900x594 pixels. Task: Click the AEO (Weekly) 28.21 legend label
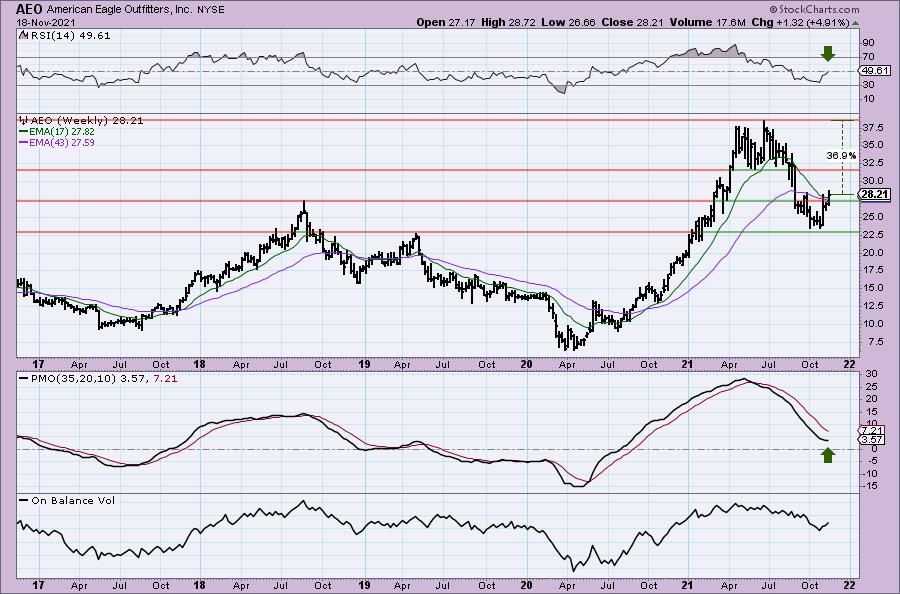pyautogui.click(x=86, y=121)
